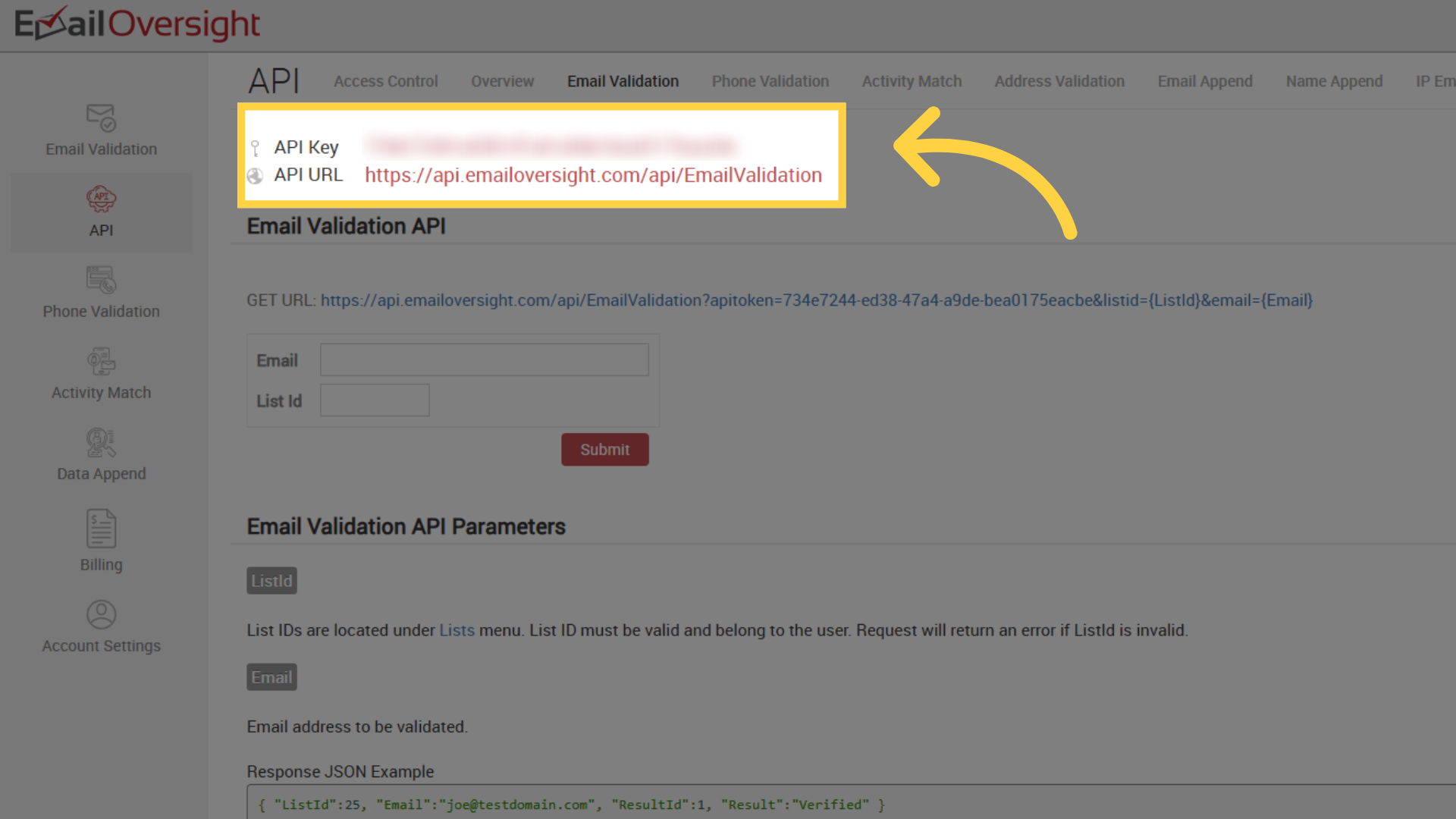
Task: Click the Billing sidebar label
Action: coord(101,565)
